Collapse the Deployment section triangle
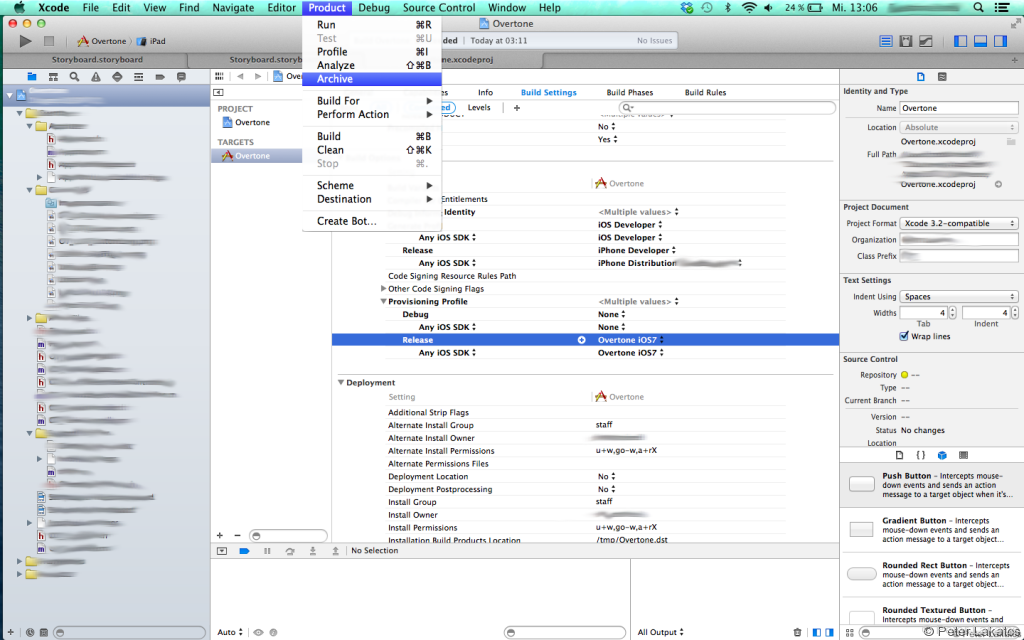The height and width of the screenshot is (640, 1024). point(341,383)
